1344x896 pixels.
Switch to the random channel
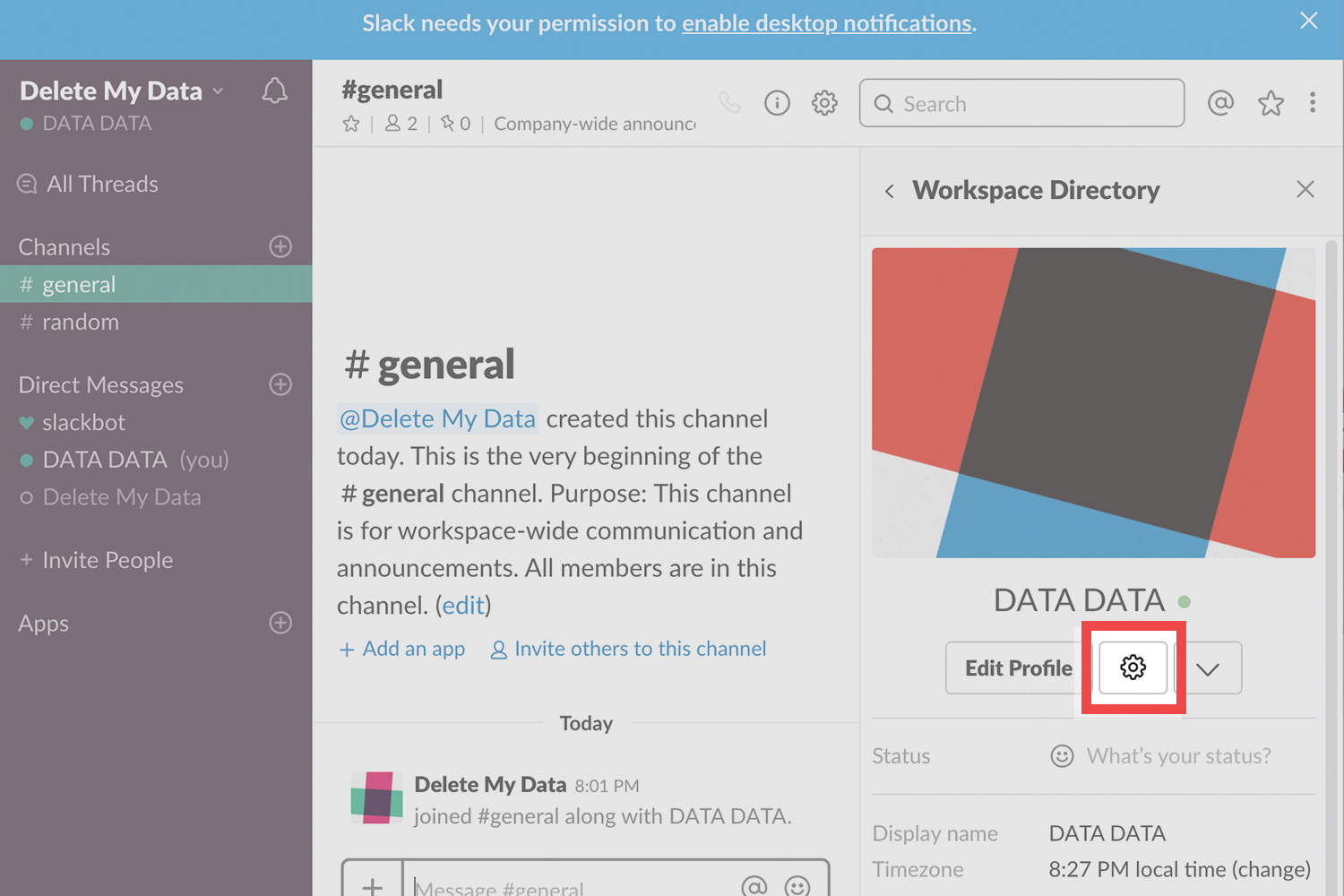80,323
